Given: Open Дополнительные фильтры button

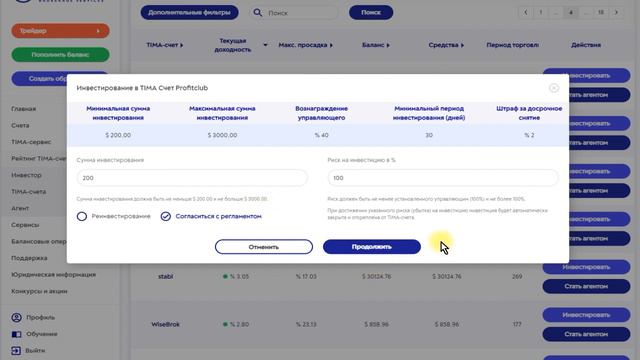Looking at the screenshot, I should pos(189,12).
